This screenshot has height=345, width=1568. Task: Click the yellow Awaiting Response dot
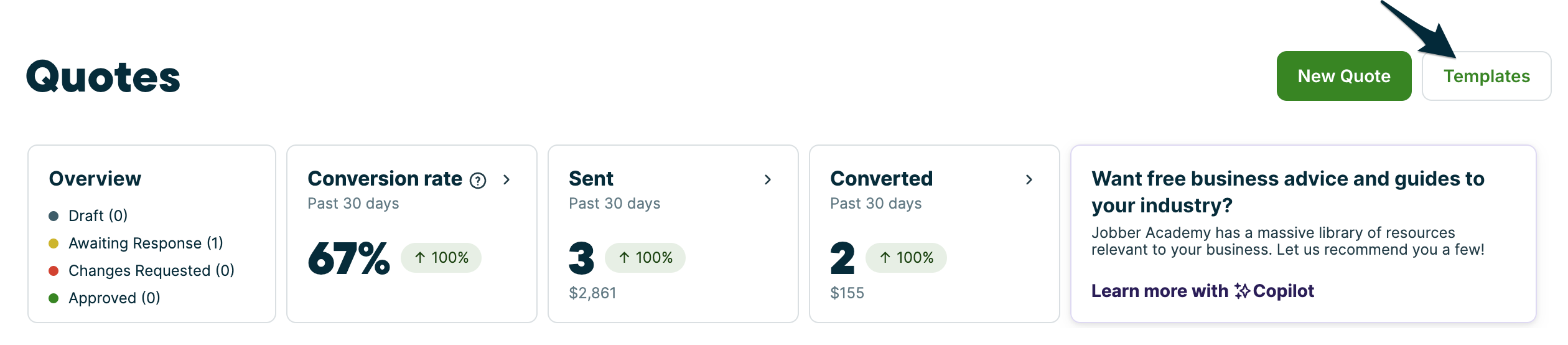pos(54,243)
